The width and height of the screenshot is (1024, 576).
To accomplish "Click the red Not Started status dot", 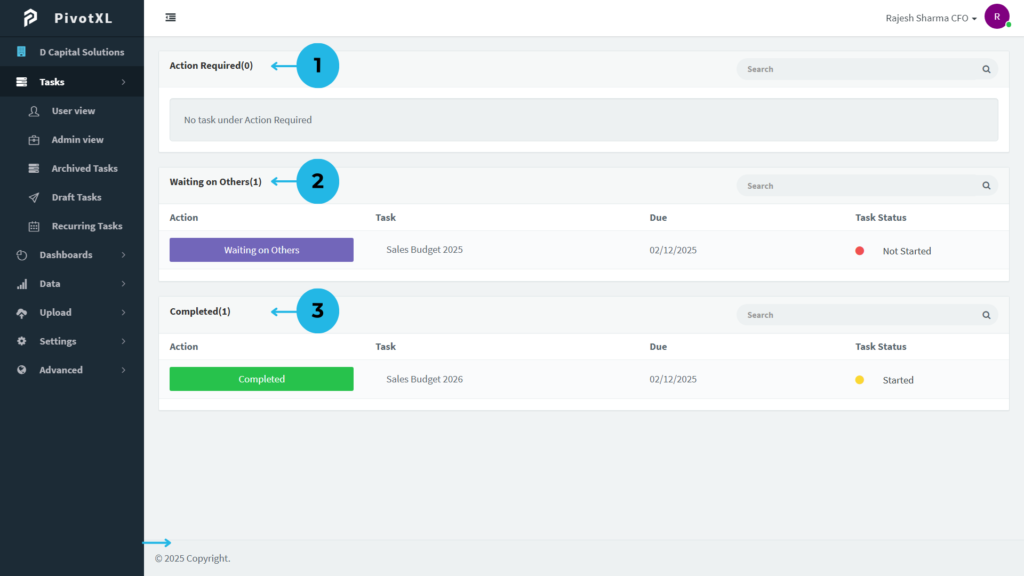I will [x=859, y=251].
